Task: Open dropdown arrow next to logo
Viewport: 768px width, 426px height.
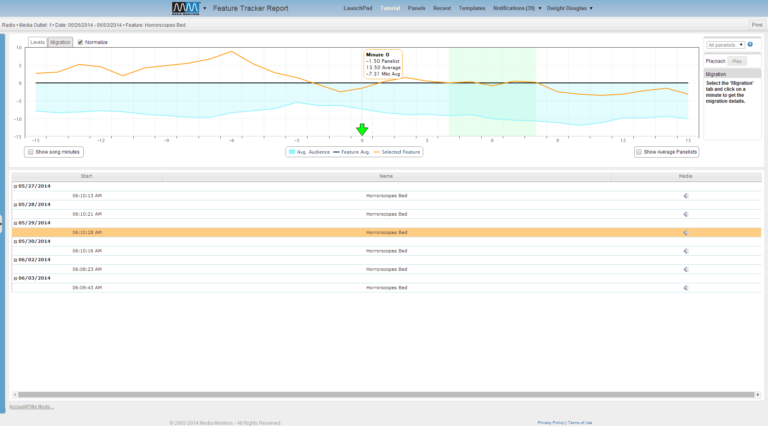Action: [205, 8]
